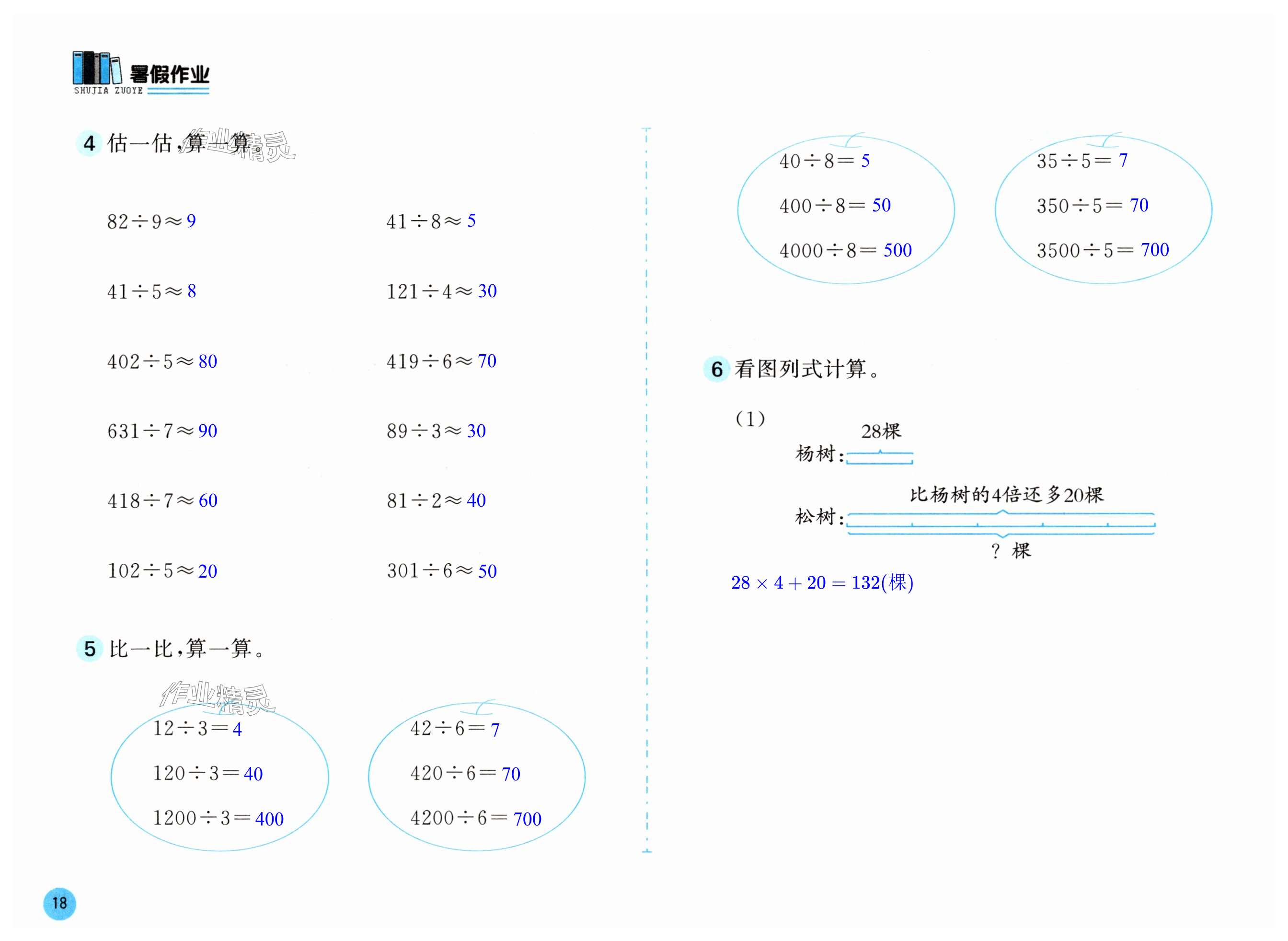Click the 署假作业 header title

point(170,74)
